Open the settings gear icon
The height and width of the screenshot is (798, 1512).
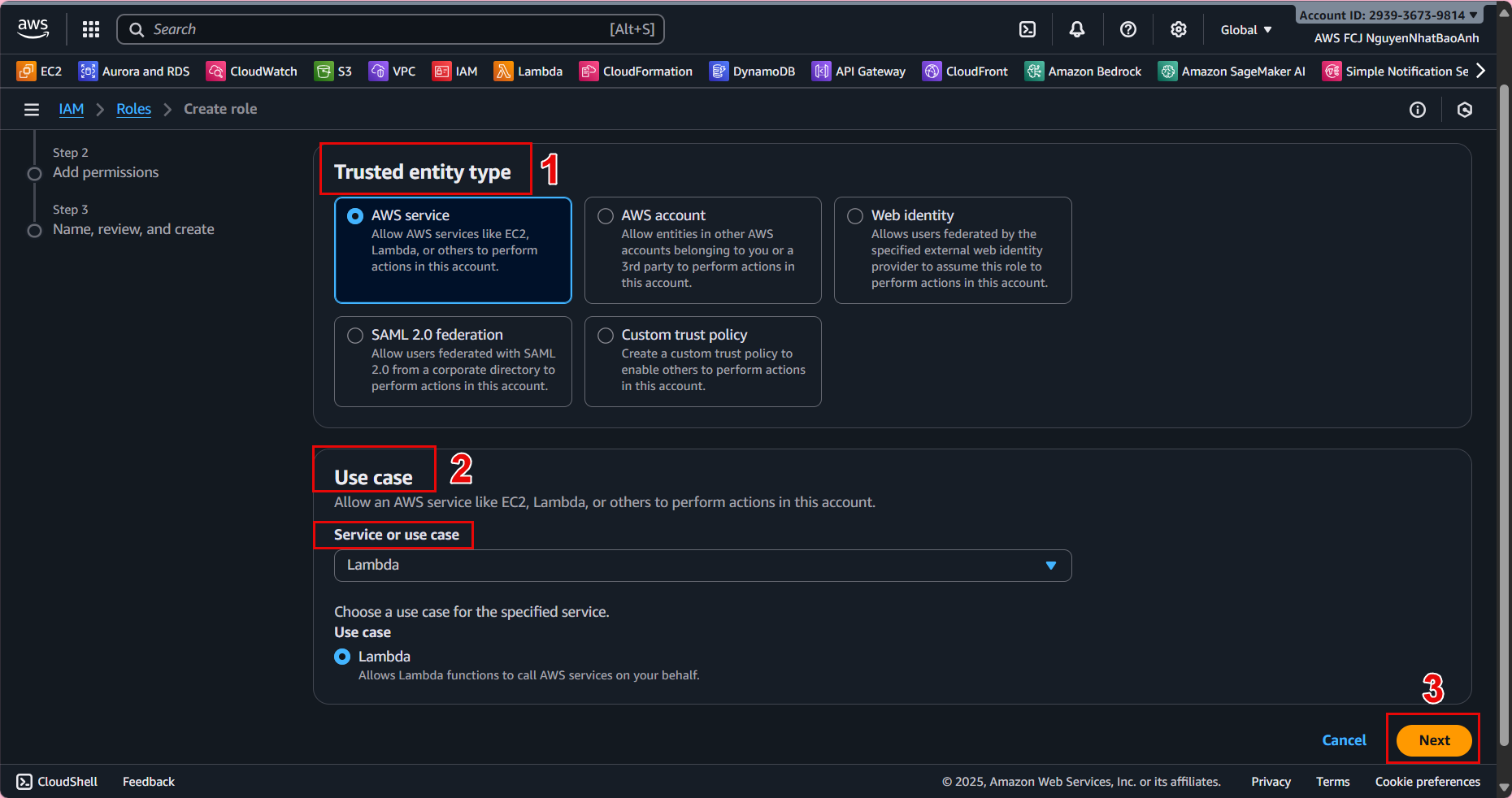1178,29
